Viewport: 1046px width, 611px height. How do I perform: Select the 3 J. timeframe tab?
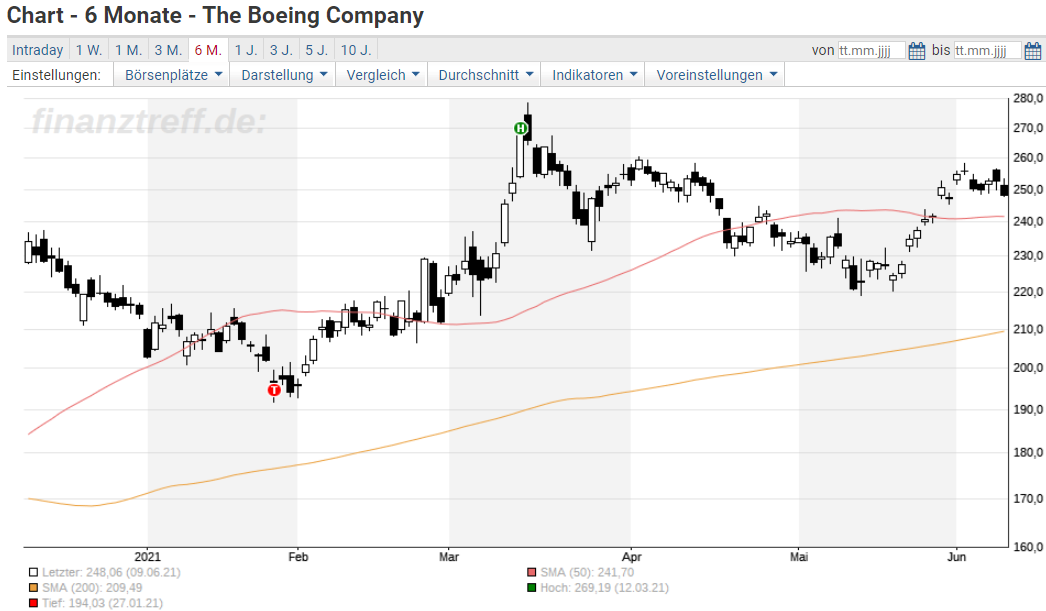click(281, 50)
